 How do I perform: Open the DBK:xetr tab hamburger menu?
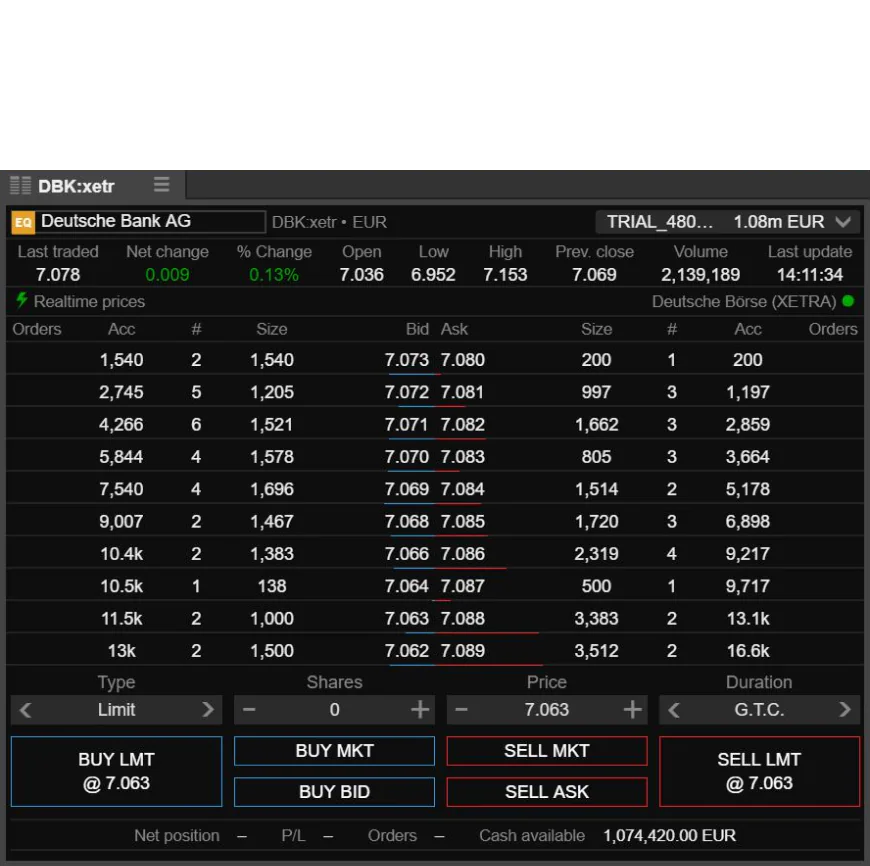click(161, 184)
